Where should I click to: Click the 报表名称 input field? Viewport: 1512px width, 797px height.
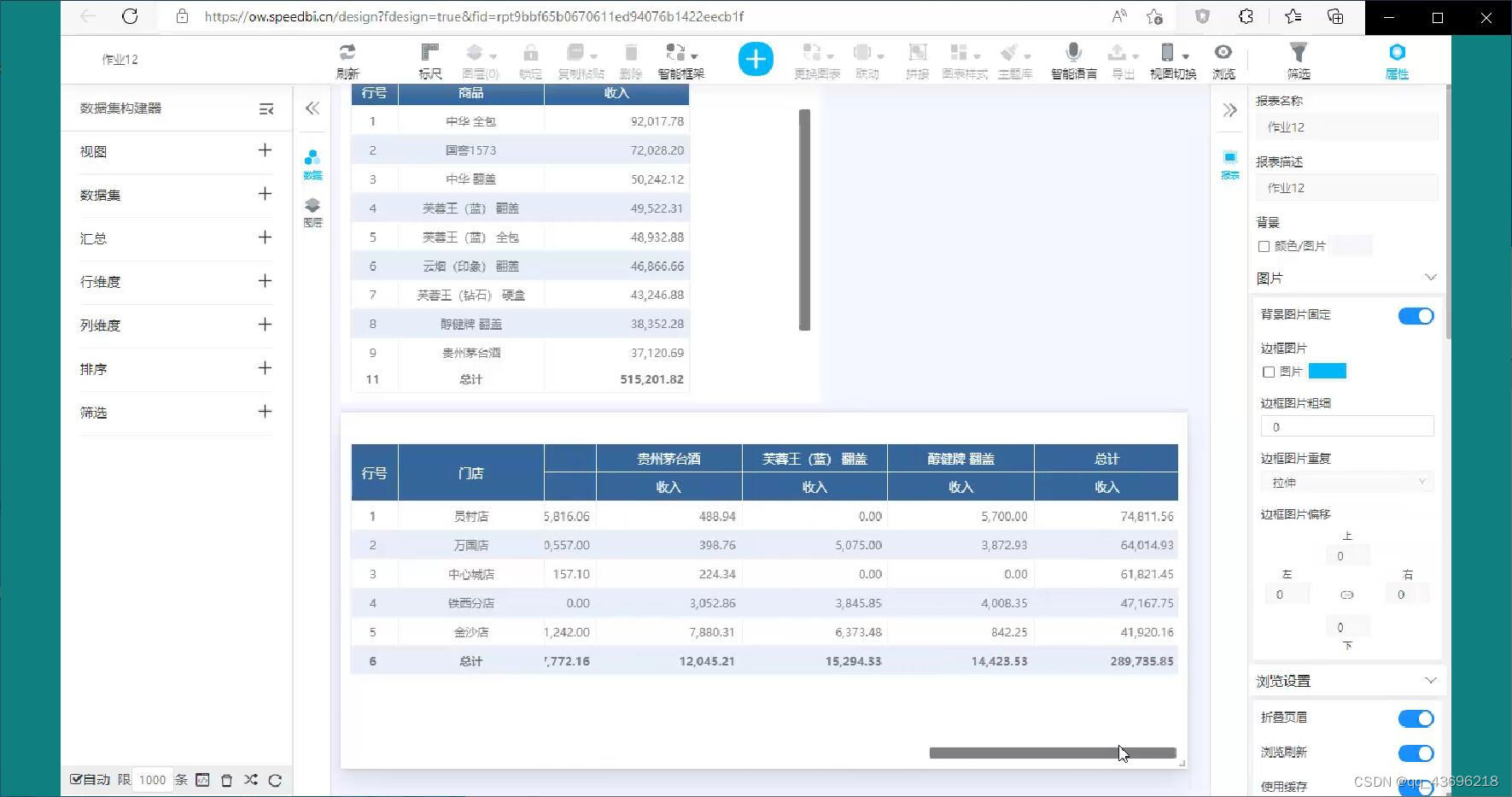click(1347, 127)
